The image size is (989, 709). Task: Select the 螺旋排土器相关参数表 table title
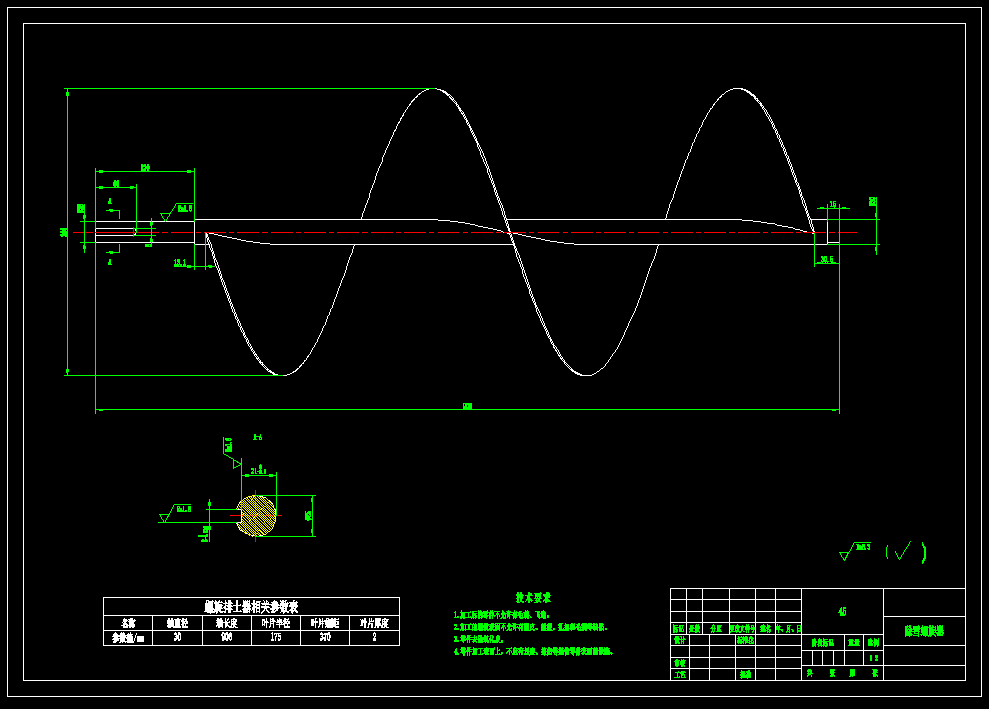(251, 607)
